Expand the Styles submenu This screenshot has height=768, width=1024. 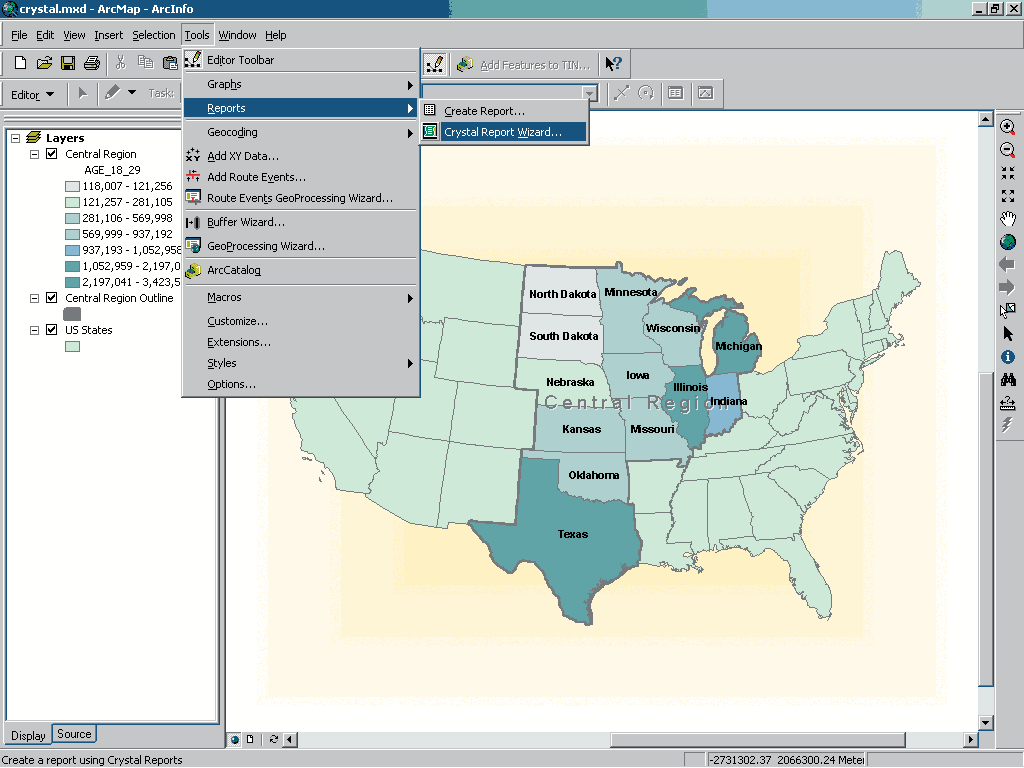click(300, 363)
